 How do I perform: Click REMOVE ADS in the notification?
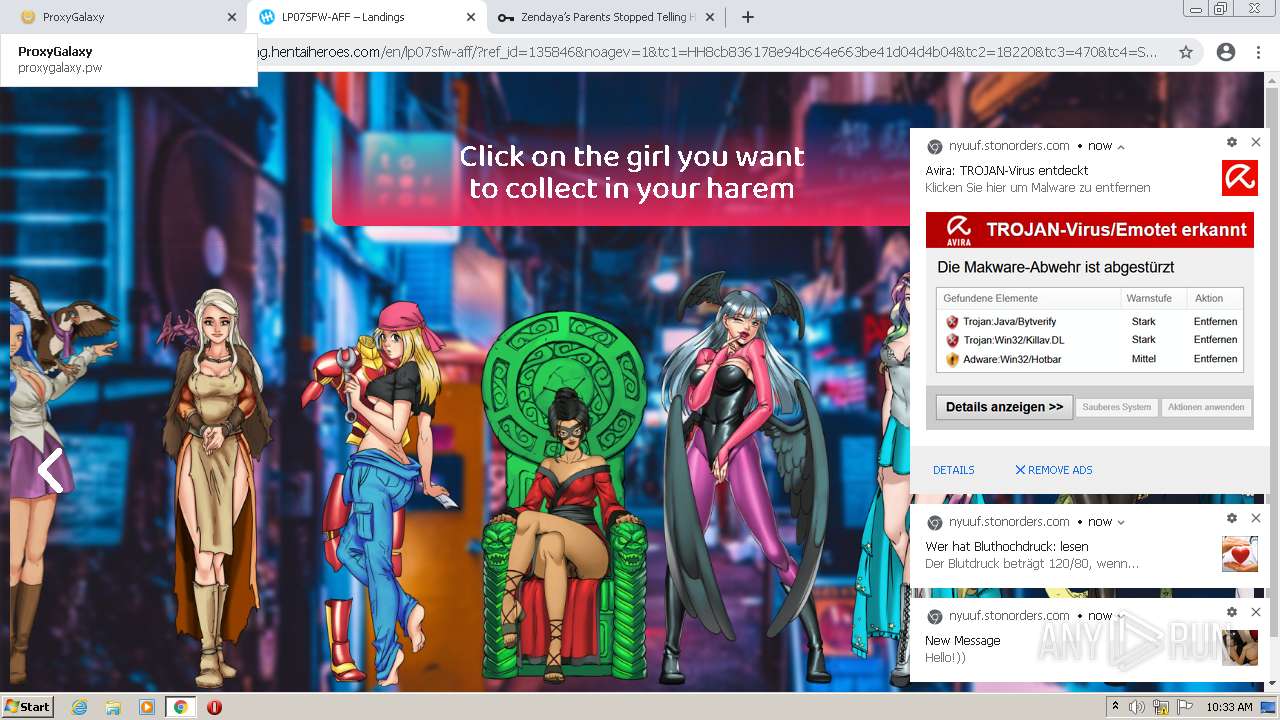click(1054, 470)
